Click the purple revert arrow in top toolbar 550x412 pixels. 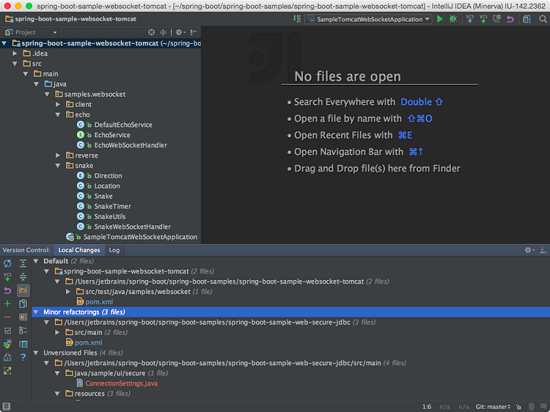(510, 19)
